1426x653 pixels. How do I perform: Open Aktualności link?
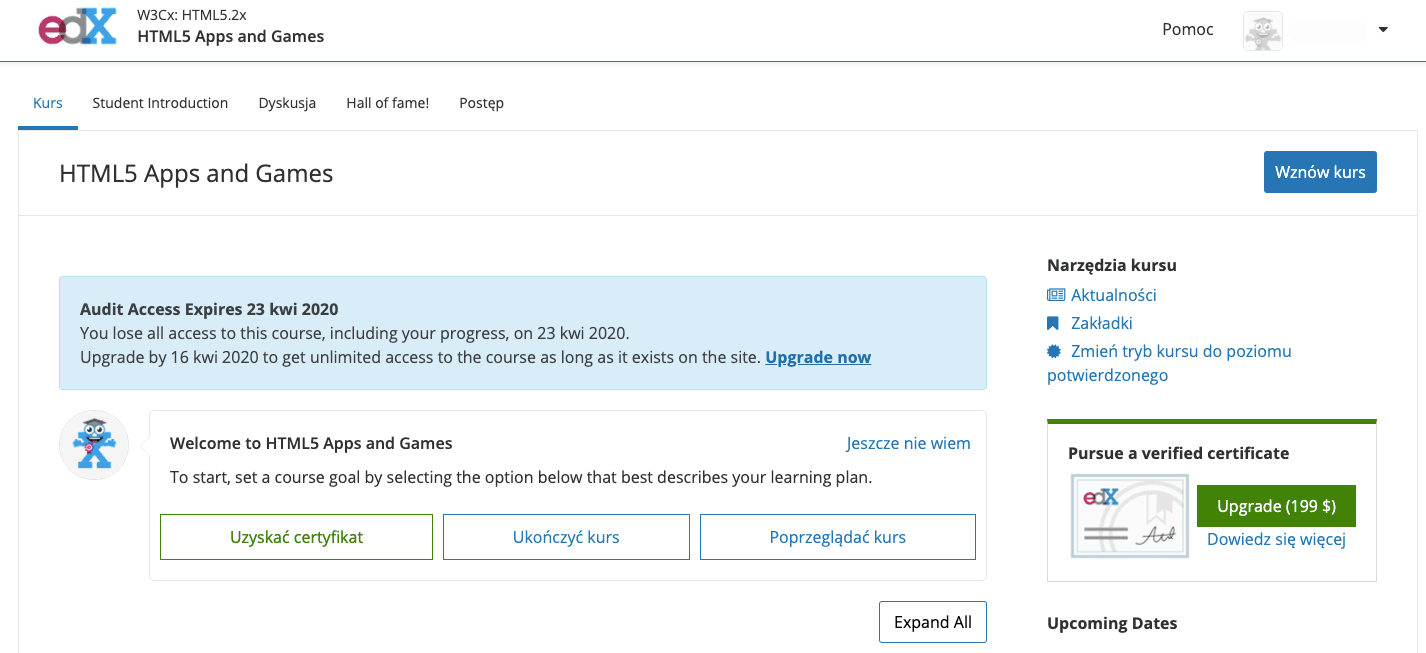[x=1114, y=295]
